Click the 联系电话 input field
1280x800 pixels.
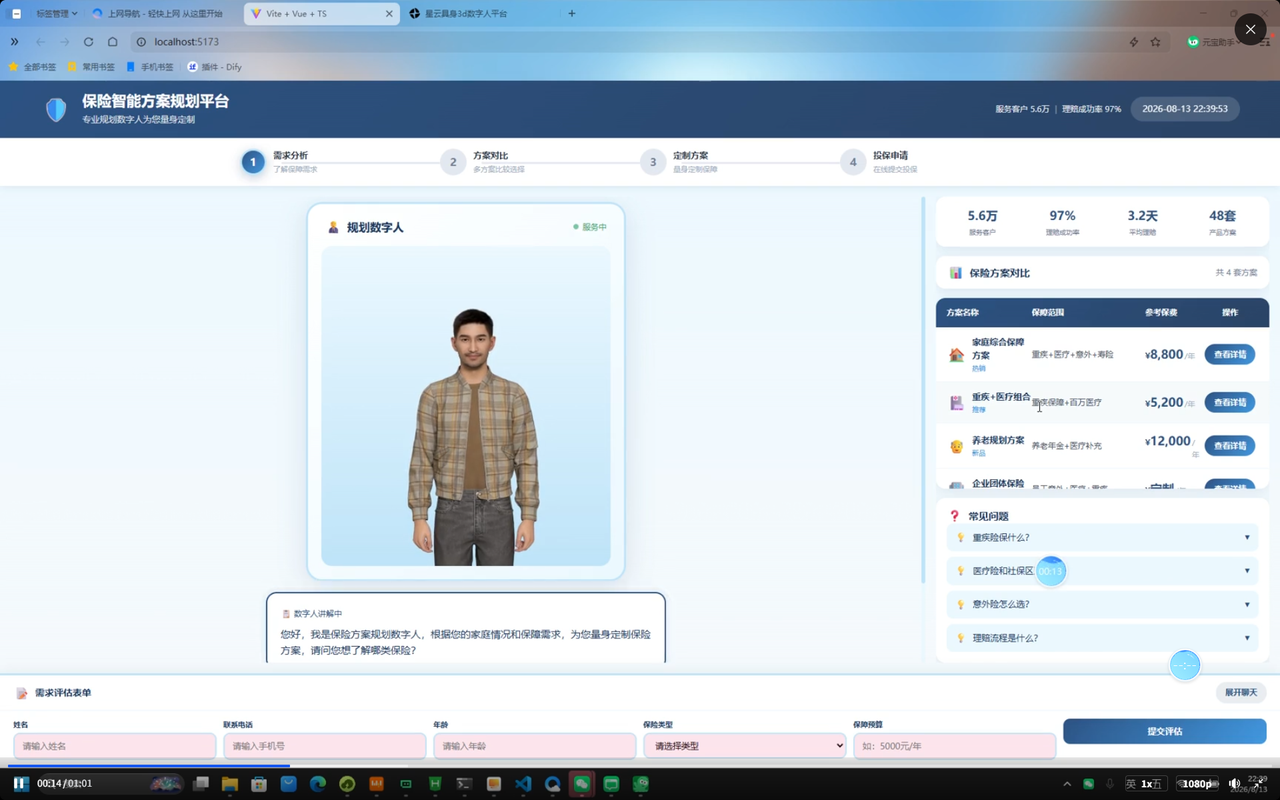(325, 746)
